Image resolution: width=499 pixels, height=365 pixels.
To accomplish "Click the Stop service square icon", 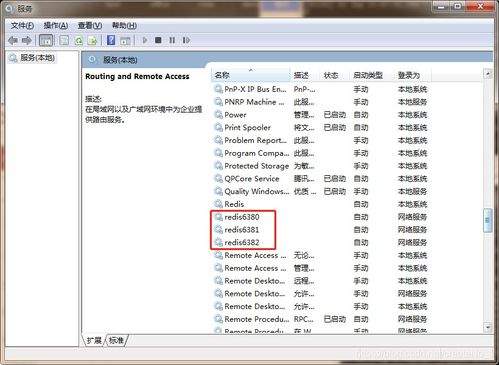I will pyautogui.click(x=158, y=40).
